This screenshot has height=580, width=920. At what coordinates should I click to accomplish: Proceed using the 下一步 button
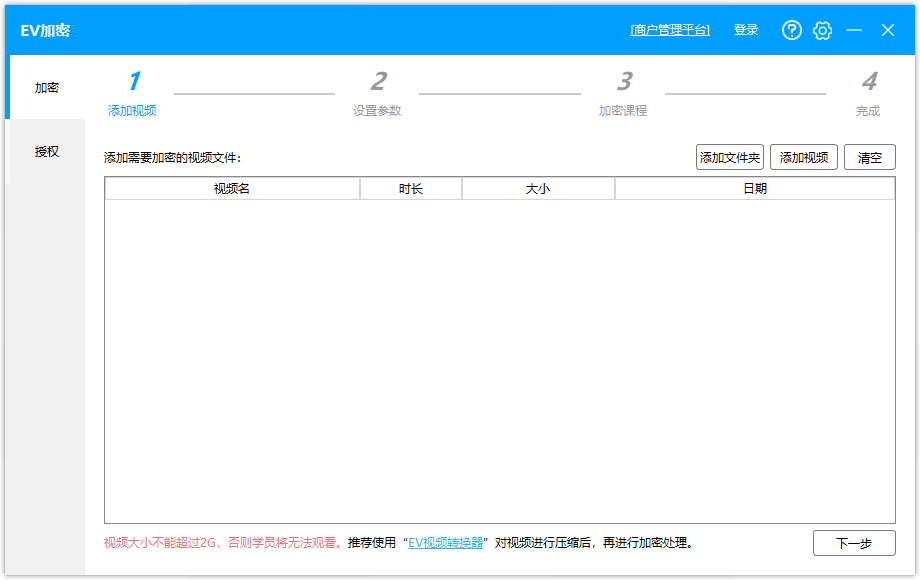854,543
